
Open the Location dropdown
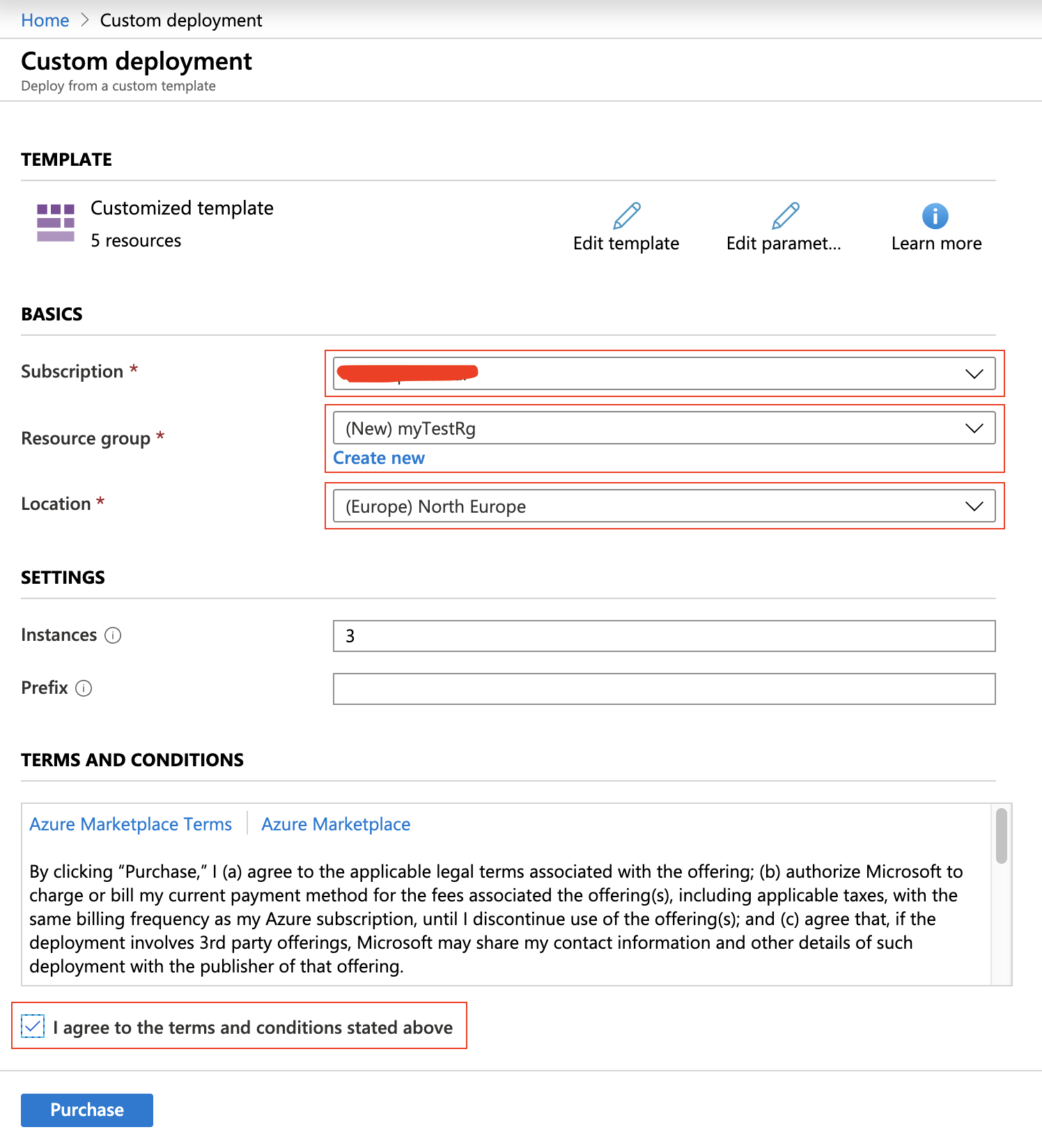[664, 506]
